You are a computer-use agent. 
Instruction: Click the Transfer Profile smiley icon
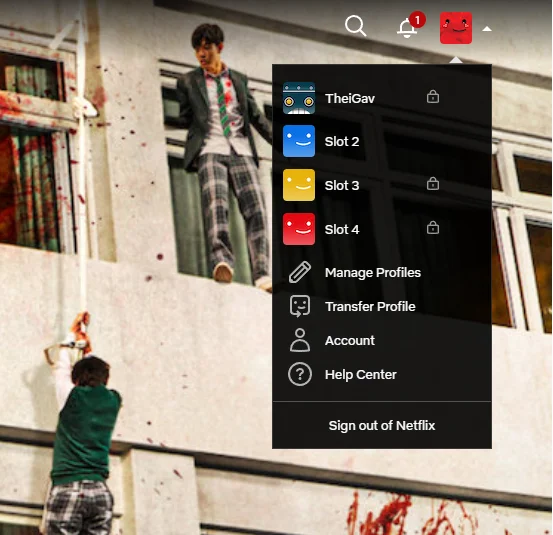300,306
